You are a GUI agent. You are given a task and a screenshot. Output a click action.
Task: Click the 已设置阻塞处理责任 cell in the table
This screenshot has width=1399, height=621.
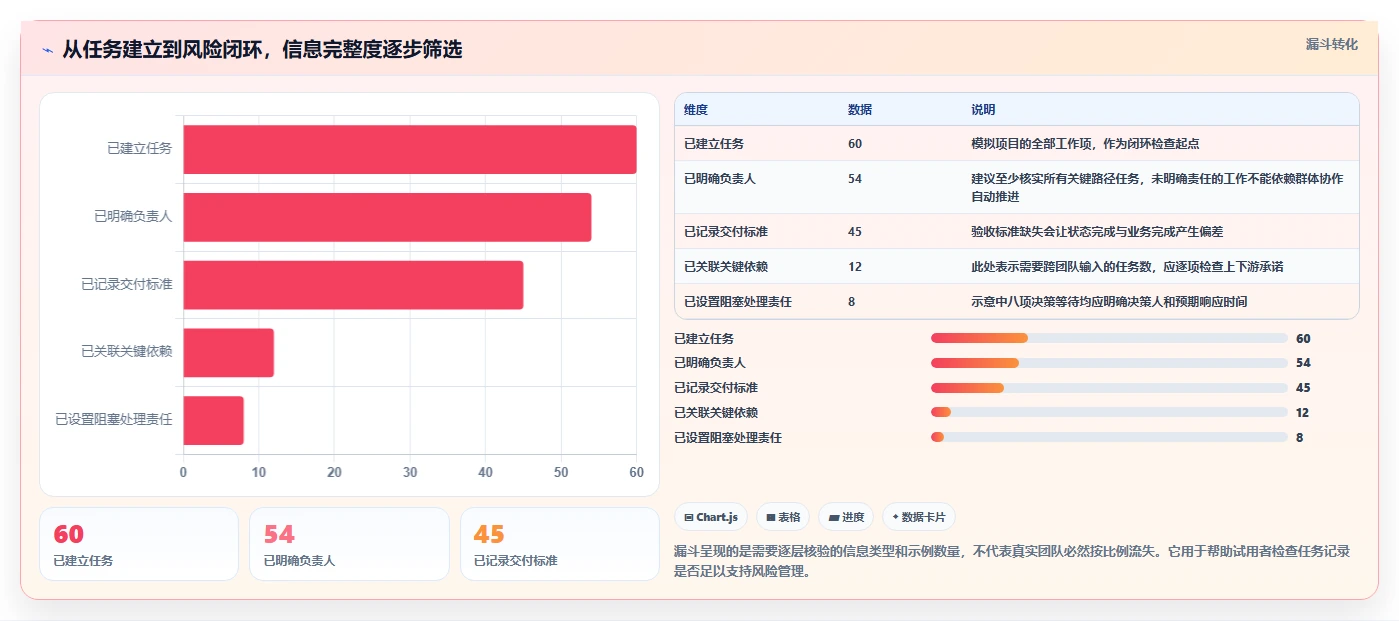coord(738,302)
